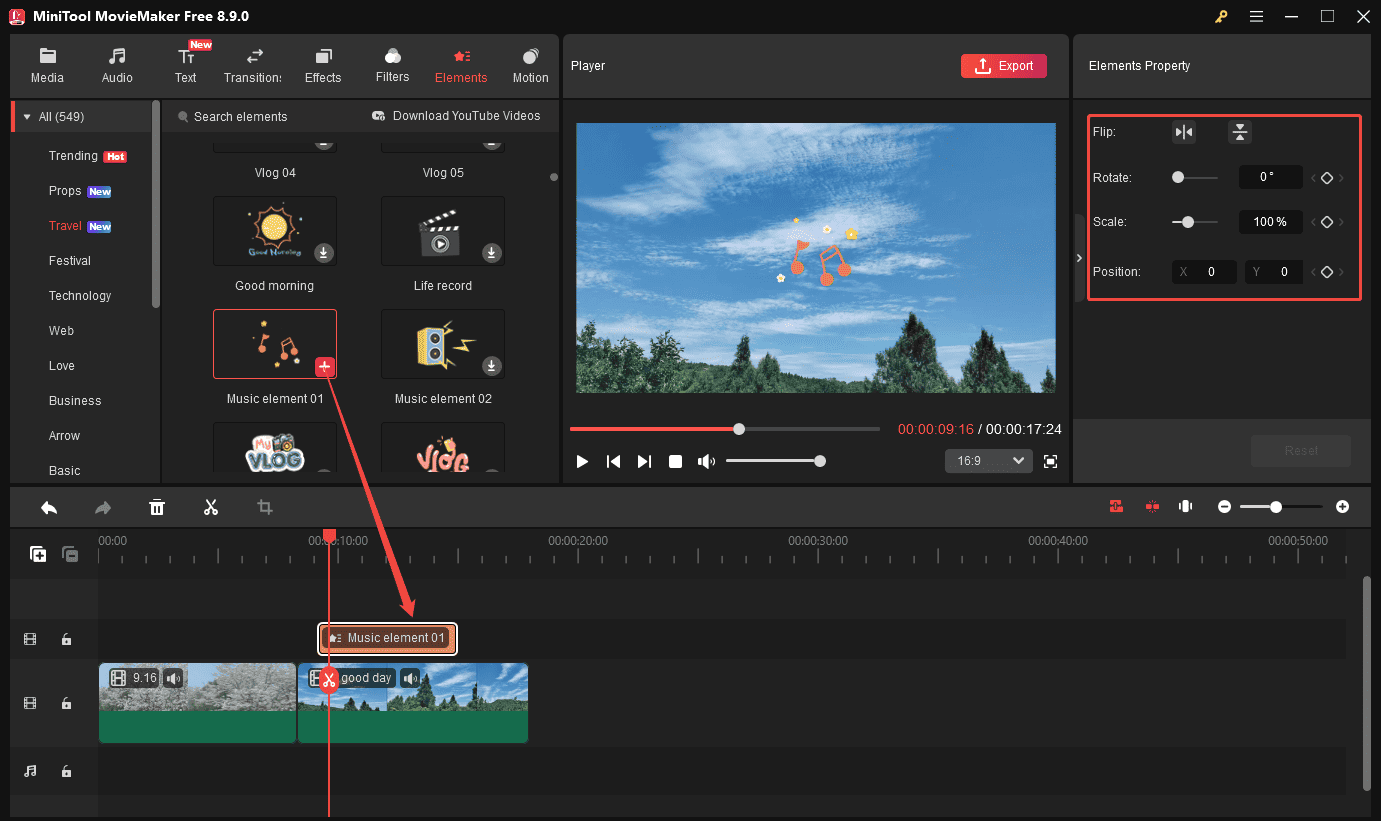Open the Filters tab
The height and width of the screenshot is (821, 1381).
coord(392,65)
